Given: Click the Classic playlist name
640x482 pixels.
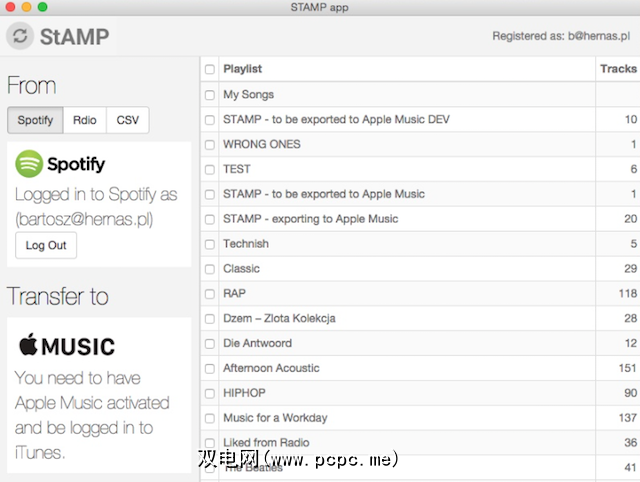Looking at the screenshot, I should click(241, 269).
